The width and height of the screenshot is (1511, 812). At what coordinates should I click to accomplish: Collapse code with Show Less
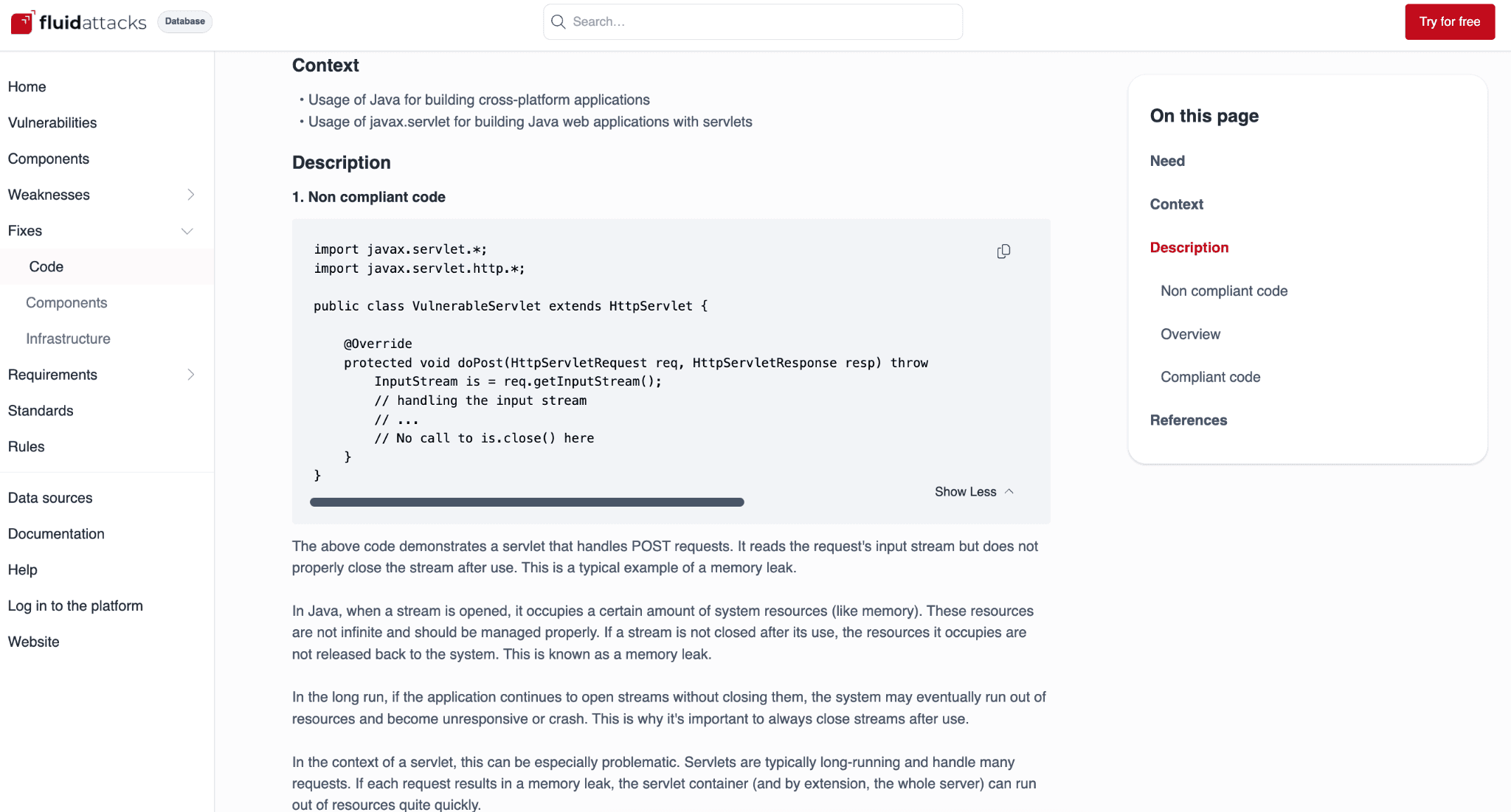pyautogui.click(x=974, y=492)
